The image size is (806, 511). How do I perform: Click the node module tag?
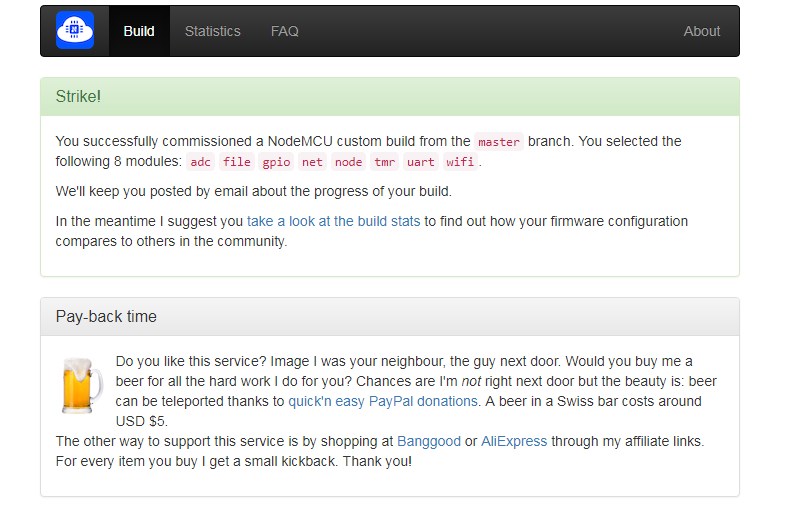tap(348, 162)
